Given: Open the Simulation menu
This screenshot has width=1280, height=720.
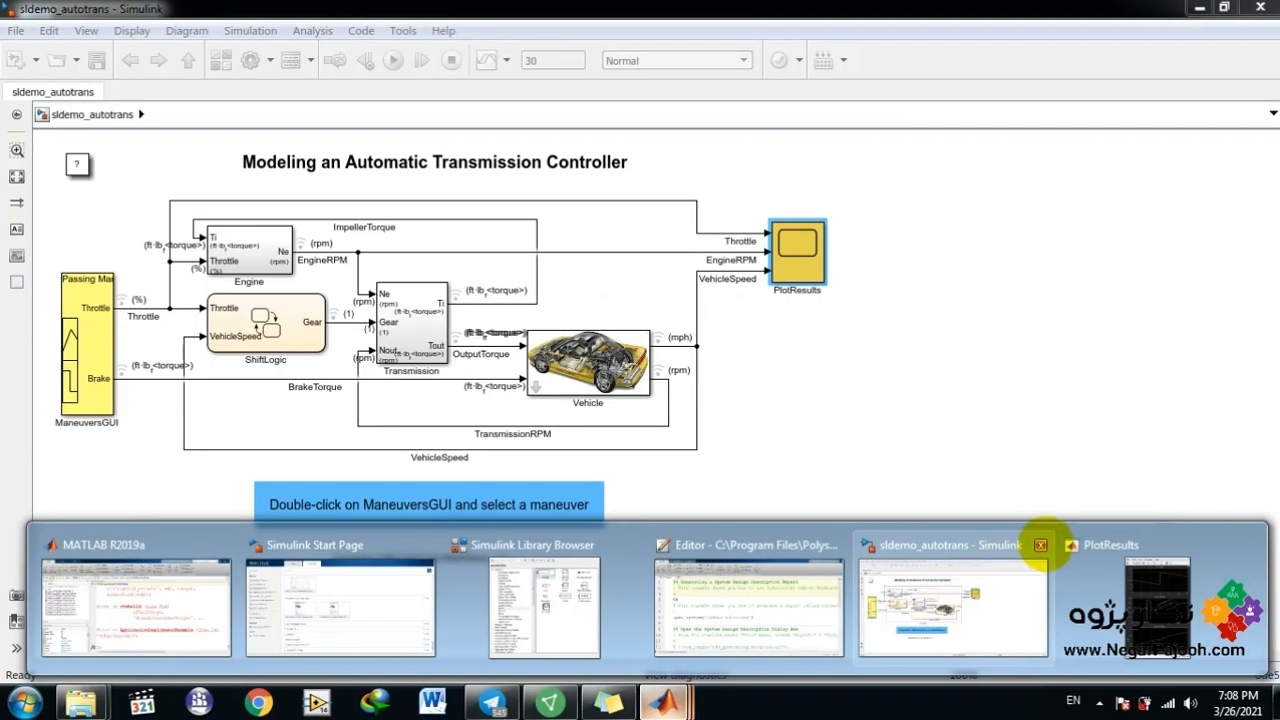Looking at the screenshot, I should click(250, 31).
